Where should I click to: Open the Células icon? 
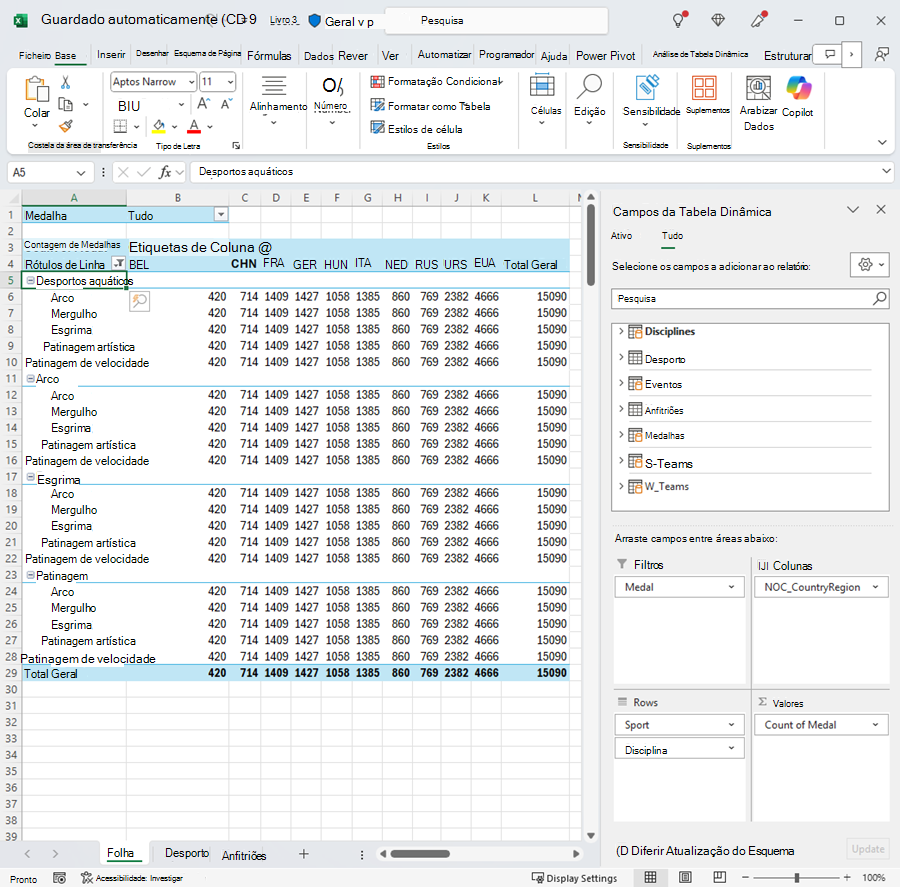542,86
